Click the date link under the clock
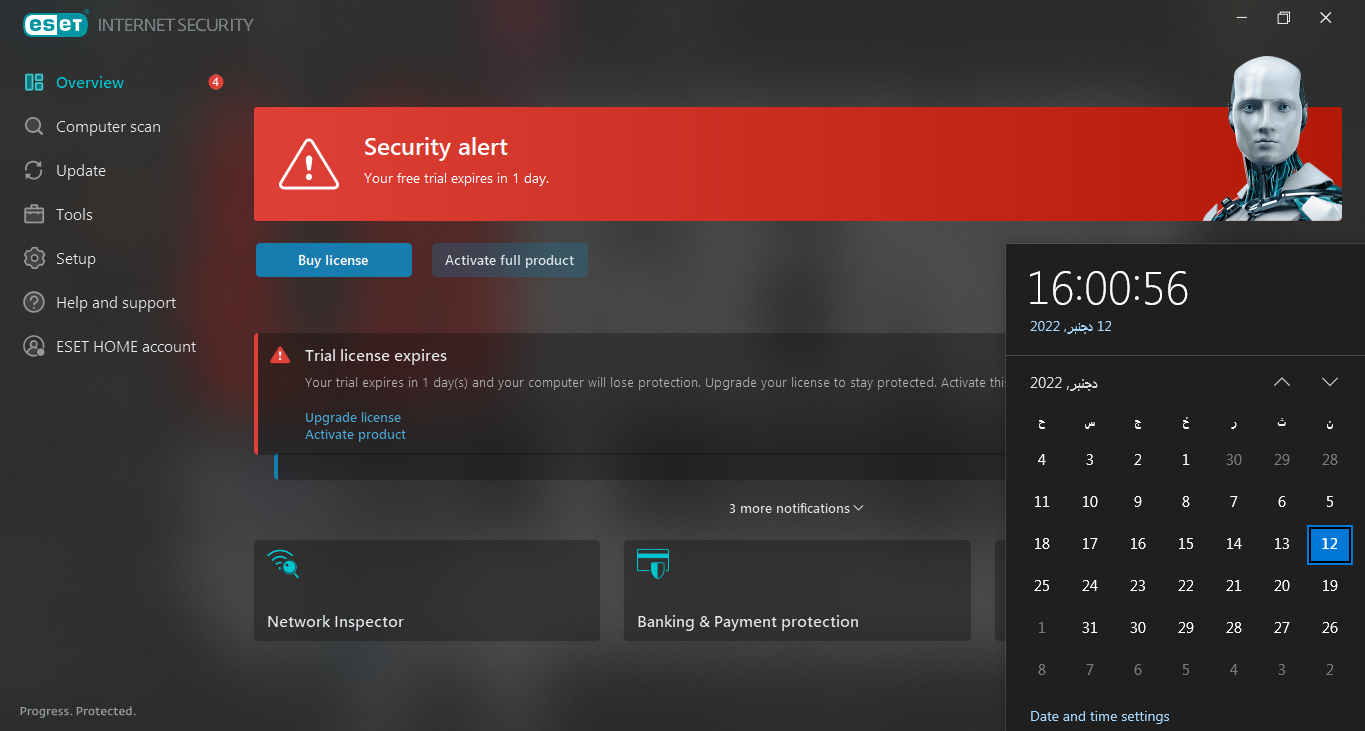Viewport: 1365px width, 731px height. point(1071,326)
